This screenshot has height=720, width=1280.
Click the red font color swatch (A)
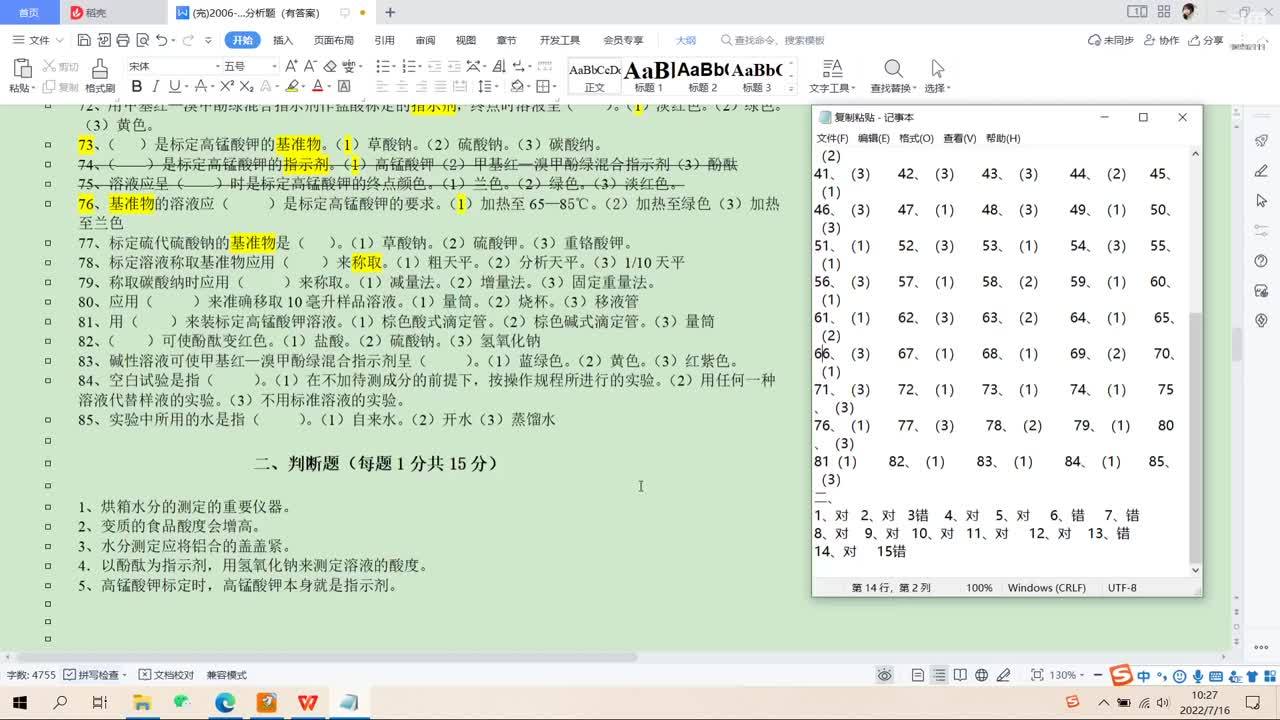click(317, 87)
